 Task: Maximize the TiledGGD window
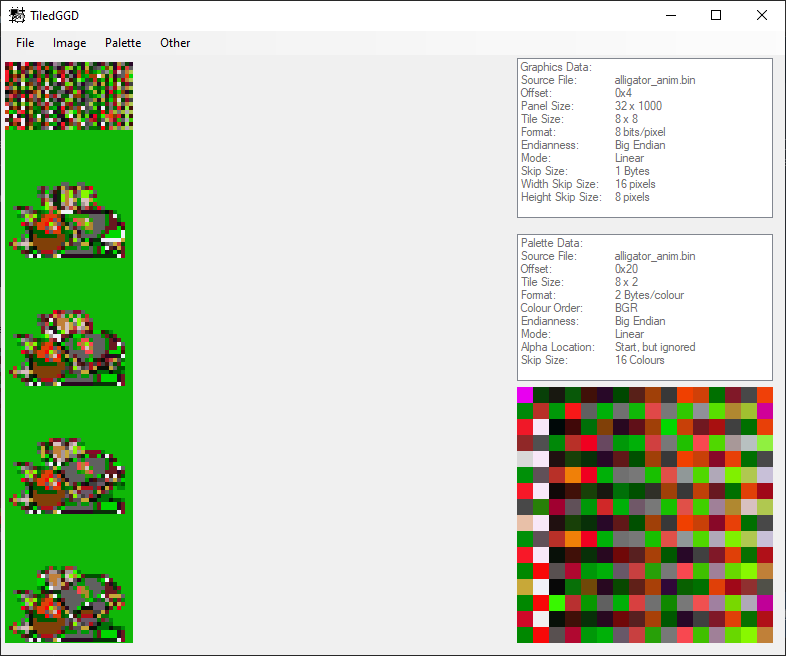pyautogui.click(x=716, y=16)
